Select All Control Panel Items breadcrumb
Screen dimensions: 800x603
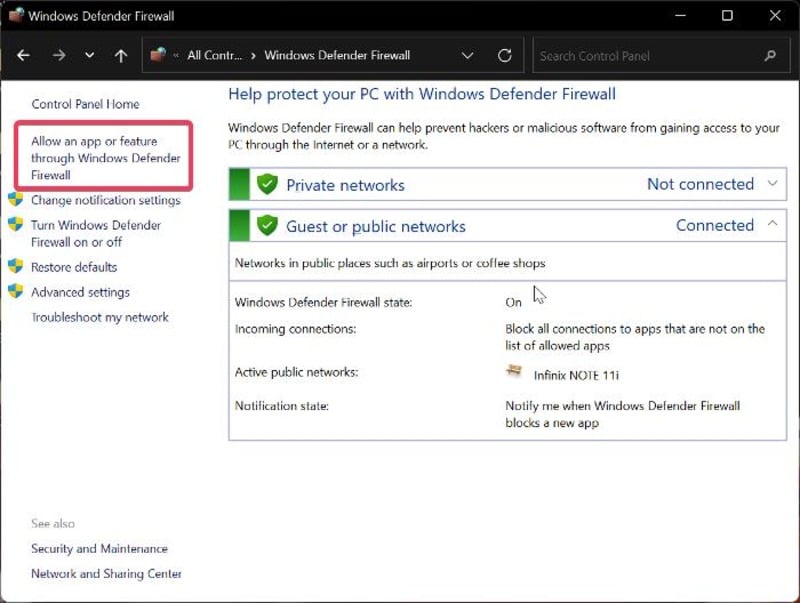[214, 55]
